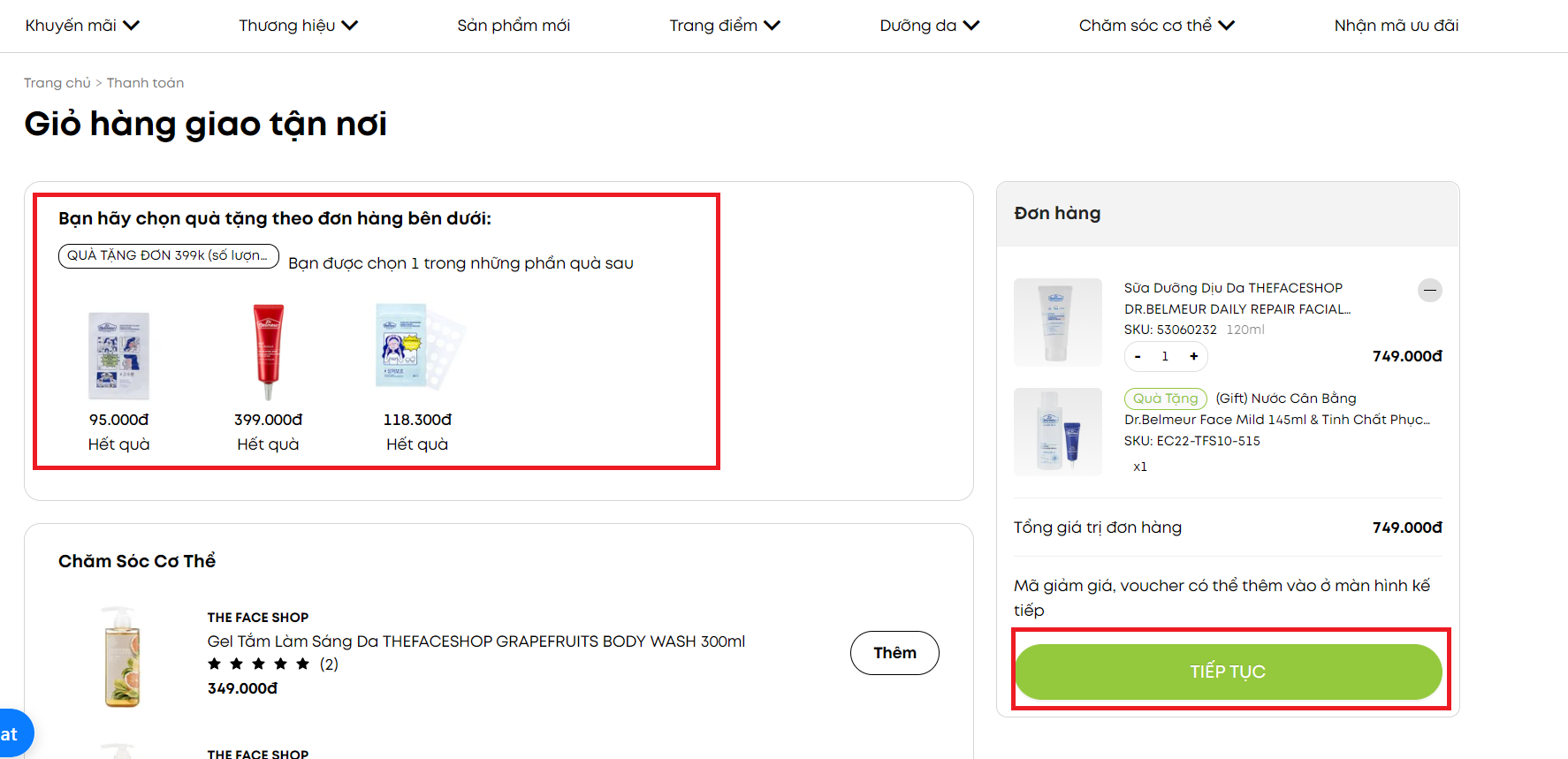This screenshot has height=759, width=1568.
Task: Go to Trang chủ breadcrumb link
Action: (57, 83)
